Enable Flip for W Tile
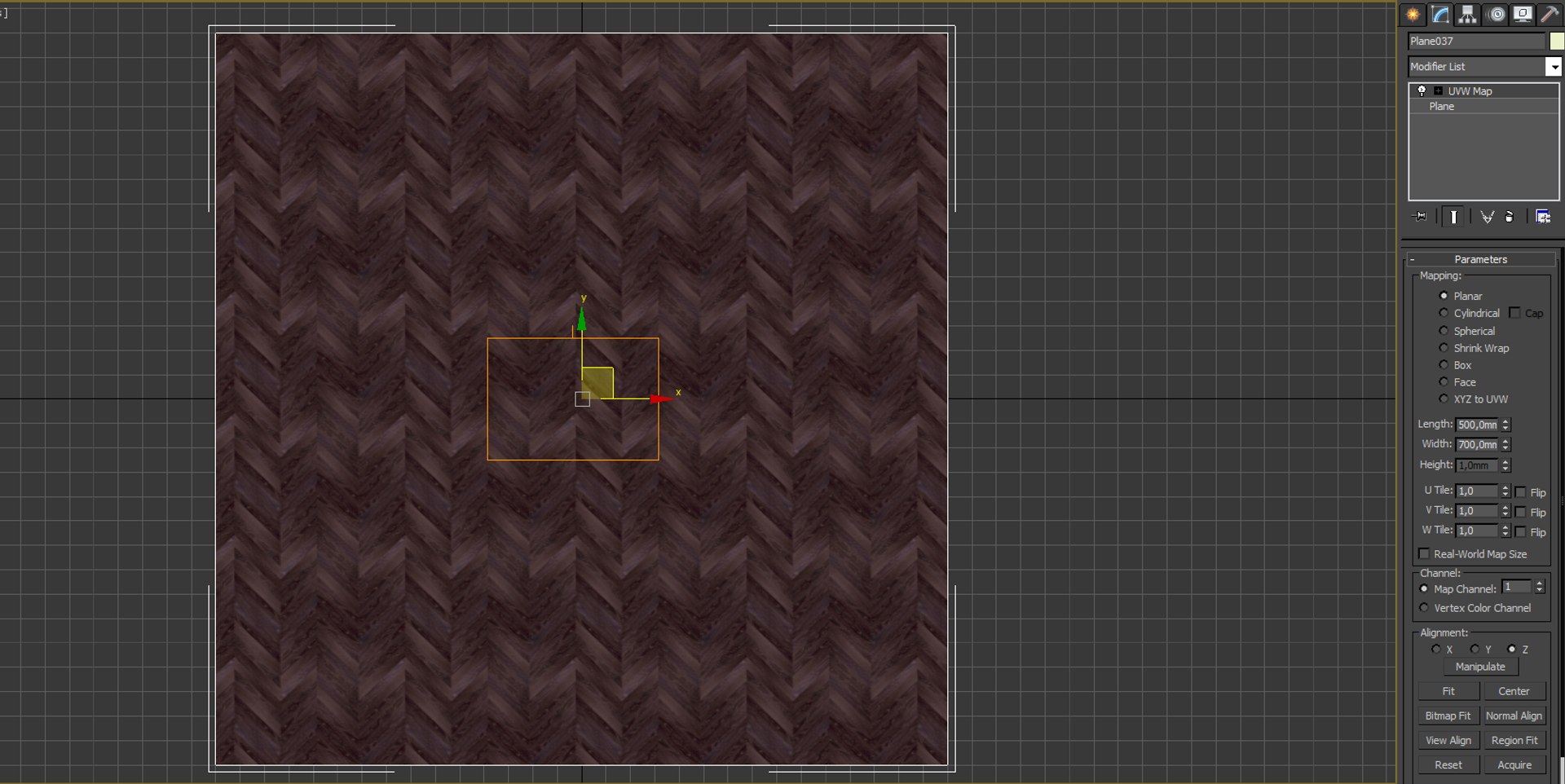The image size is (1565, 784). [1520, 531]
